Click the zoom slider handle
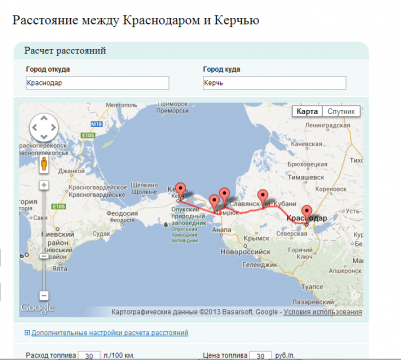This screenshot has width=401, height=360. pos(44,256)
